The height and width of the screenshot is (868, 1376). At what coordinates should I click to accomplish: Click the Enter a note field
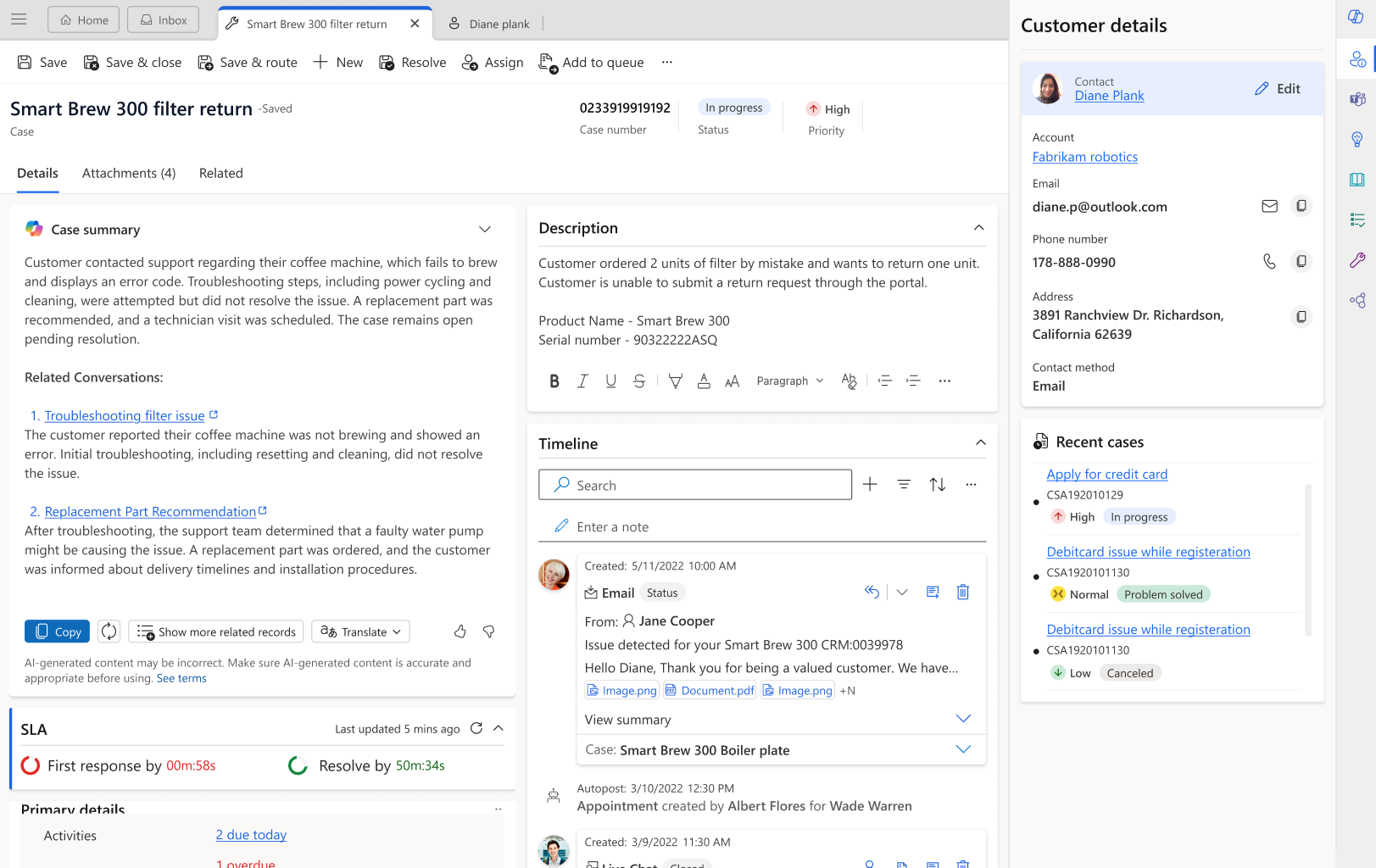(762, 527)
